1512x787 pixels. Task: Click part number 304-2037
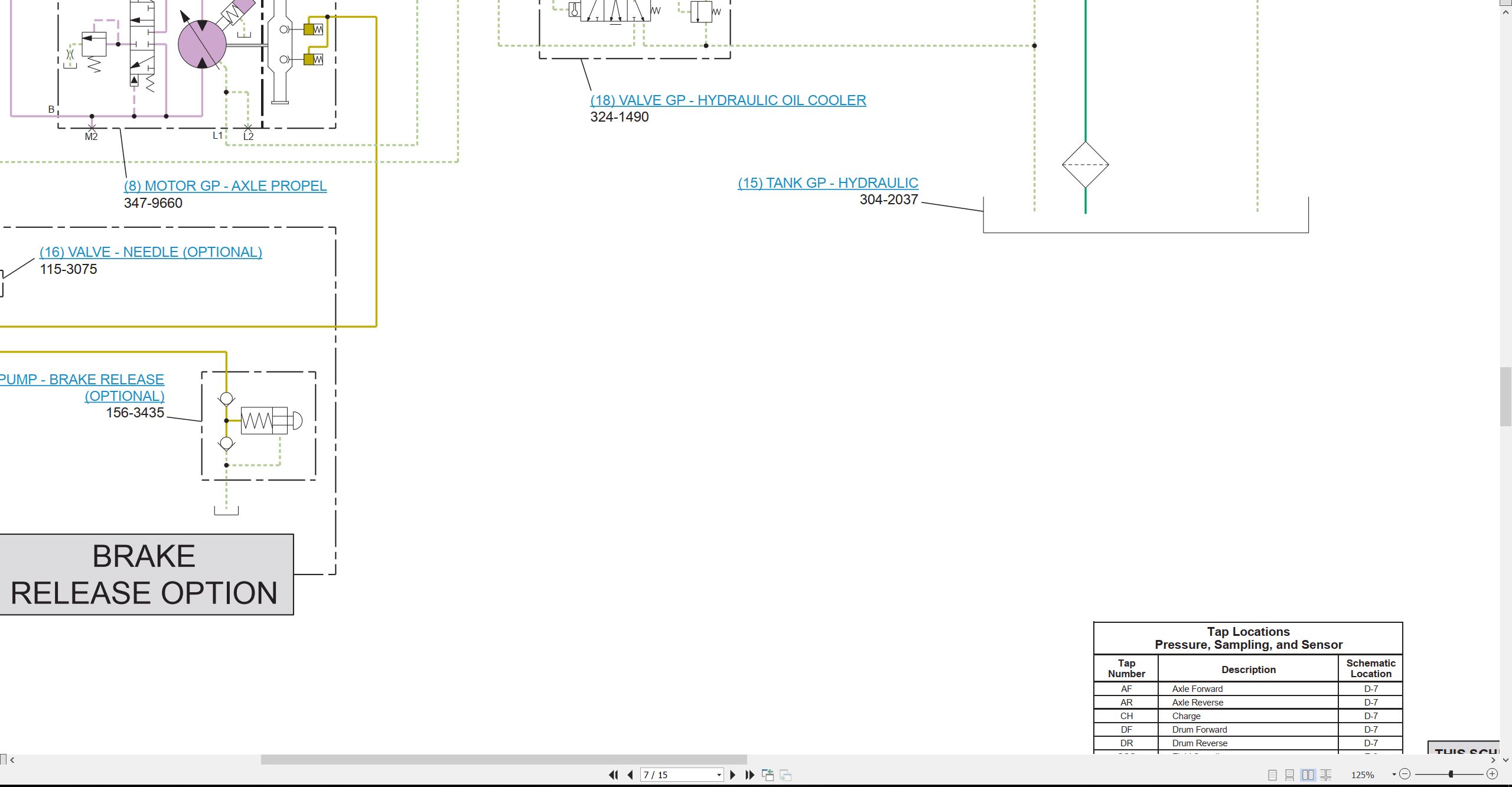tap(889, 200)
